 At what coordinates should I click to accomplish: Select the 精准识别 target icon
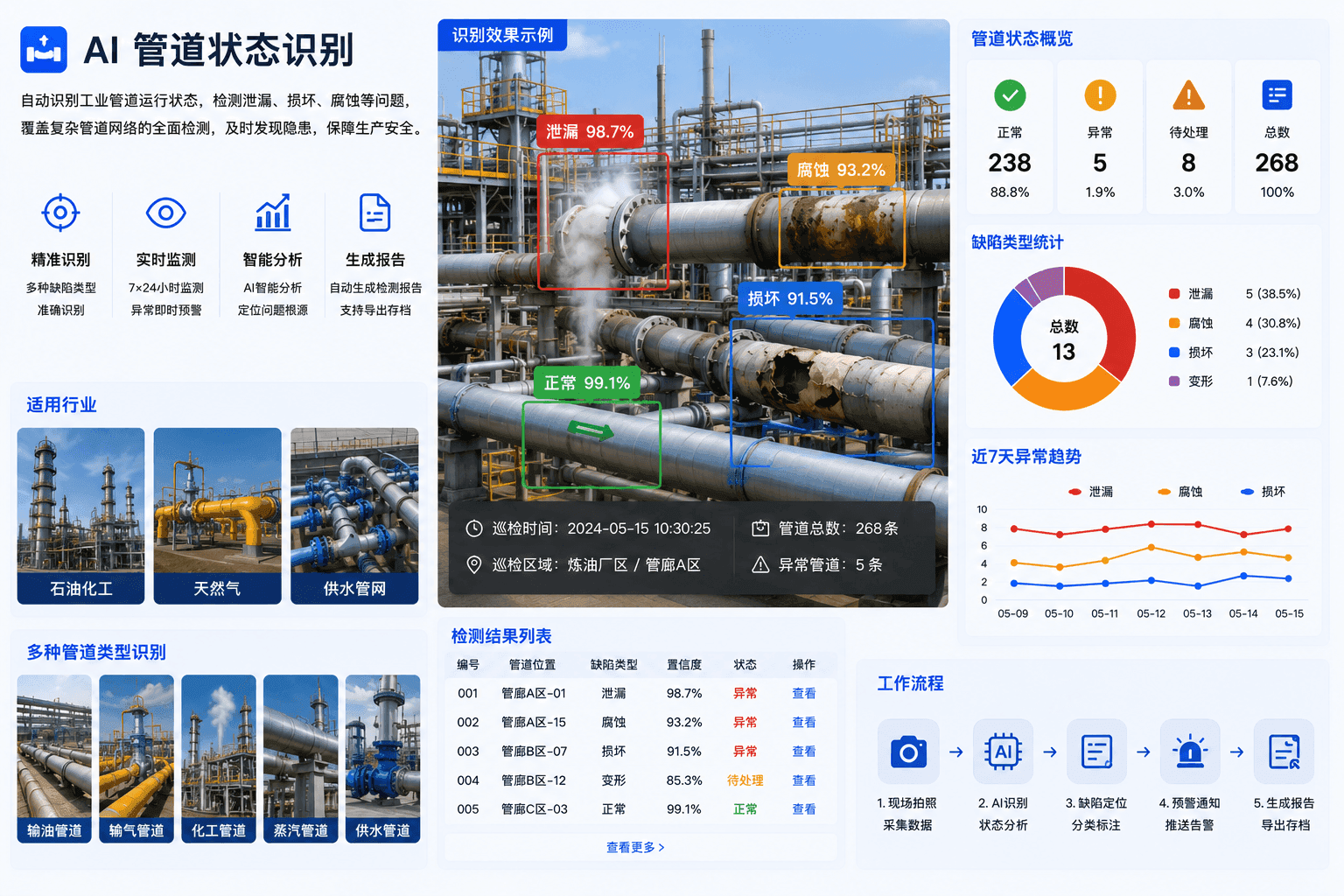(60, 213)
